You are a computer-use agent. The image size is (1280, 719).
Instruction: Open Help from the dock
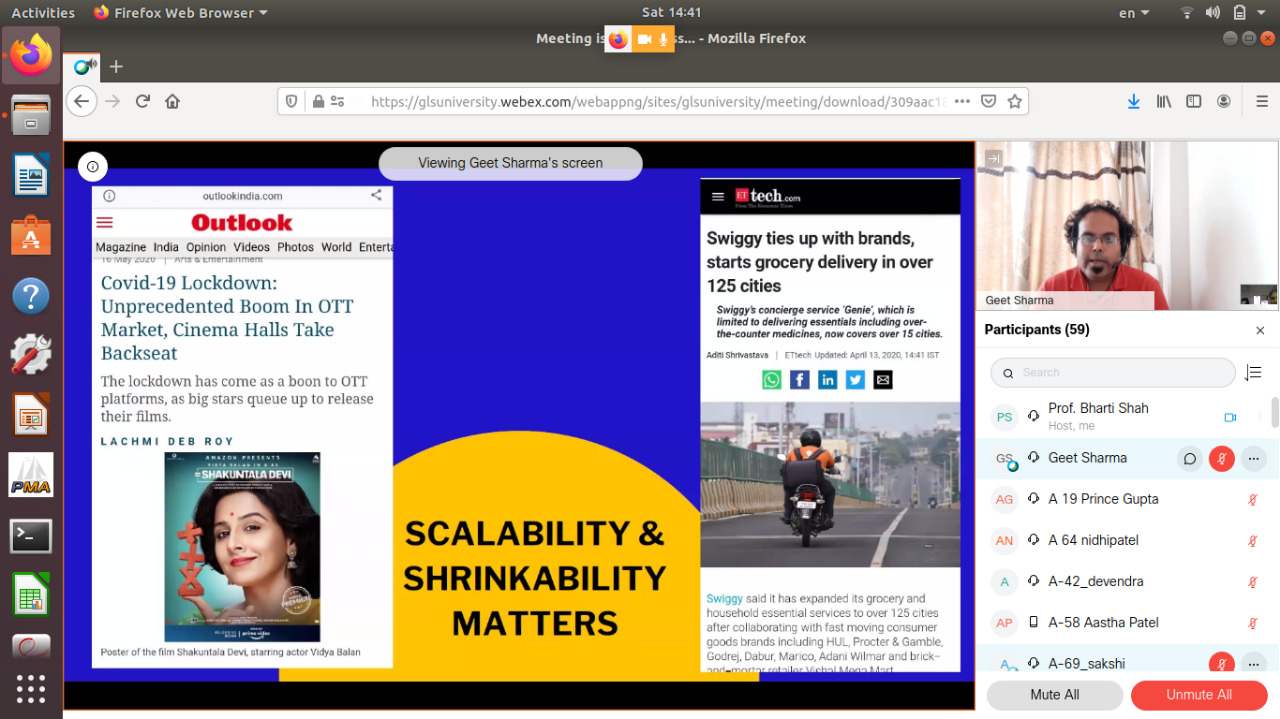pos(31,296)
